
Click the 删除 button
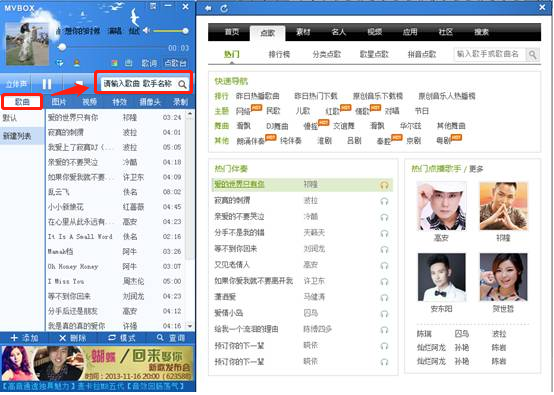[x=73, y=338]
